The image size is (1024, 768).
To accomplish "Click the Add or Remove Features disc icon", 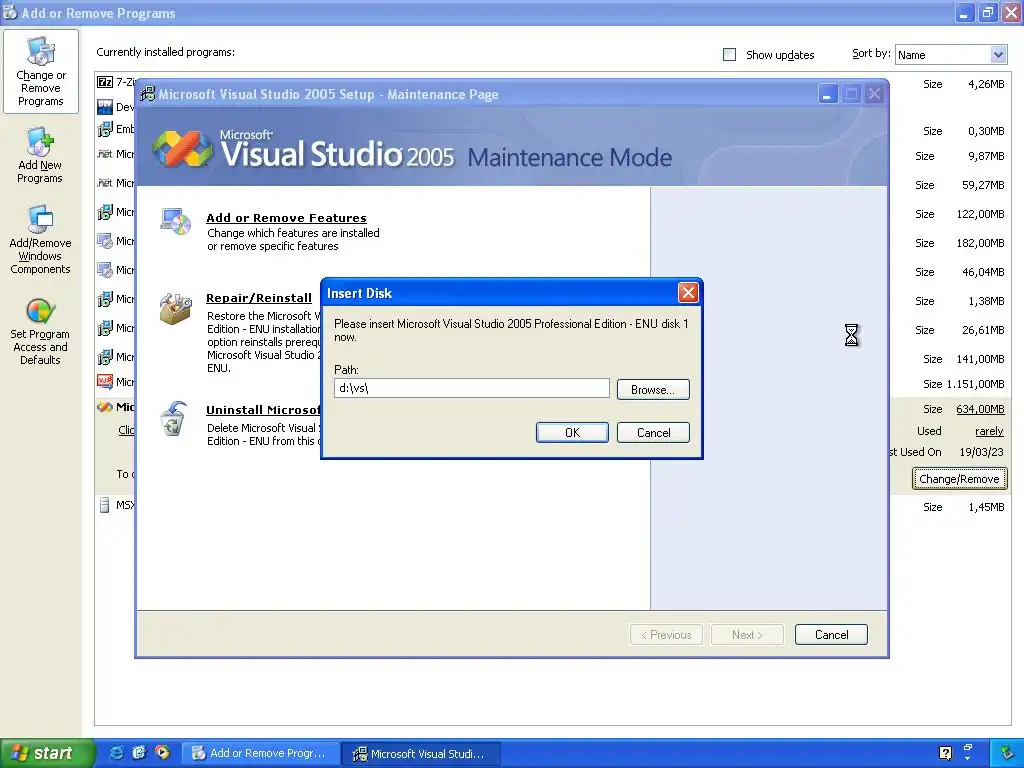I will [x=175, y=221].
